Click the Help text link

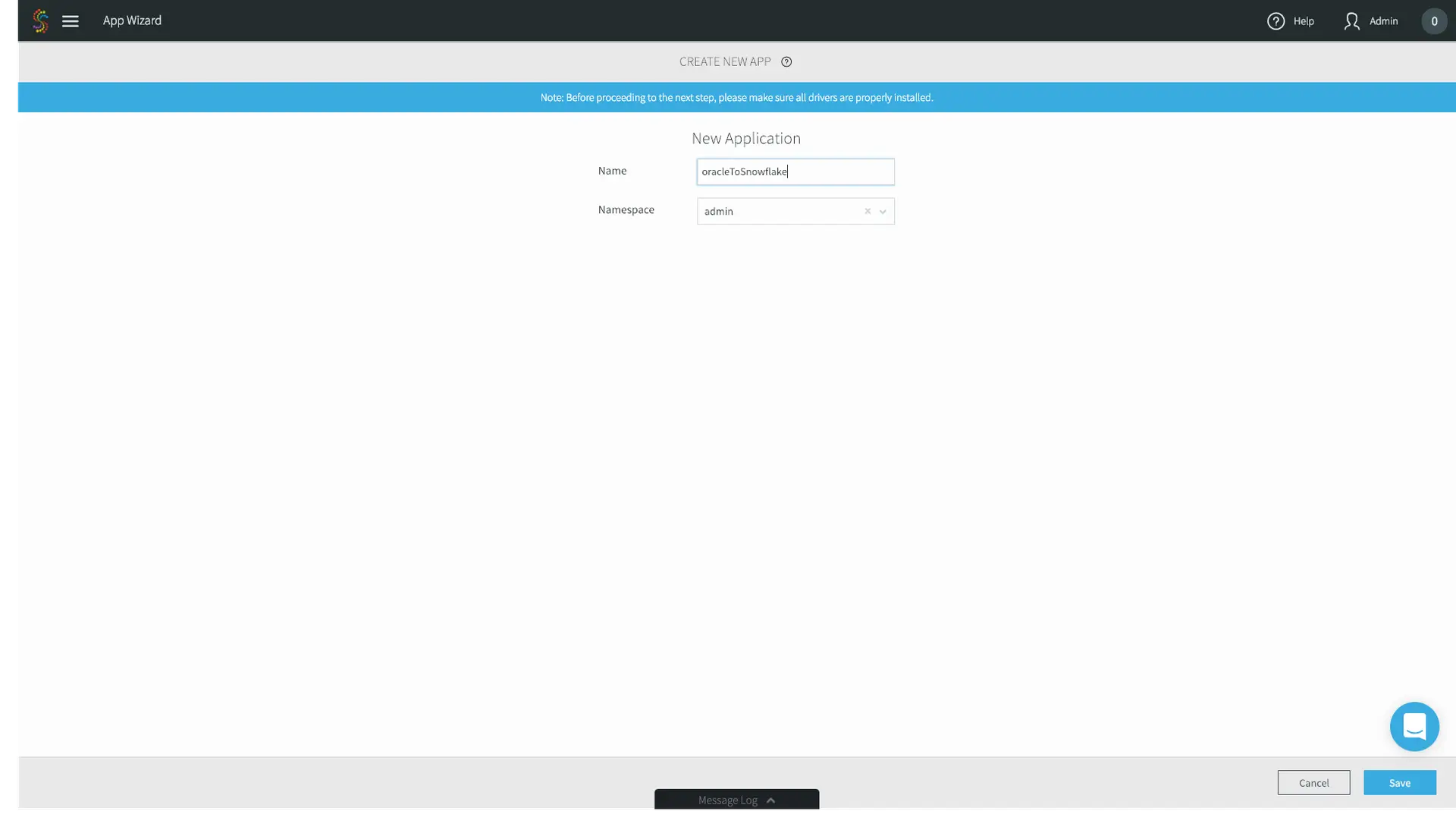coord(1304,21)
